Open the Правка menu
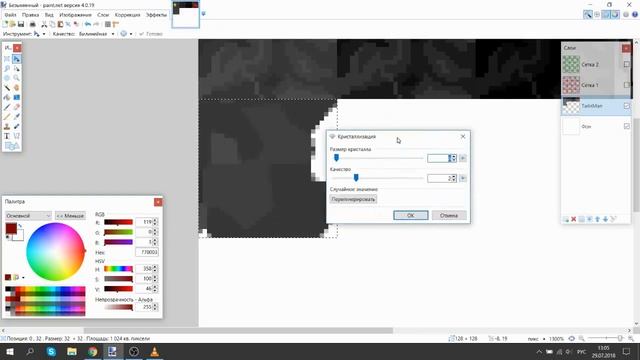Screen dimensions: 640x360 click(x=31, y=15)
